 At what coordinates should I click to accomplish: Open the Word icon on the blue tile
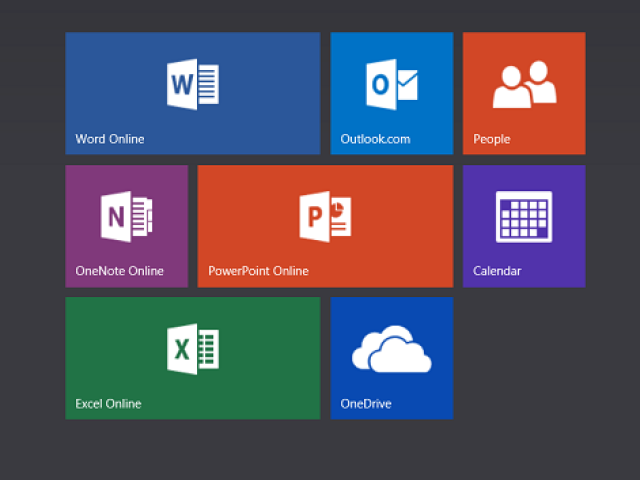pyautogui.click(x=193, y=84)
